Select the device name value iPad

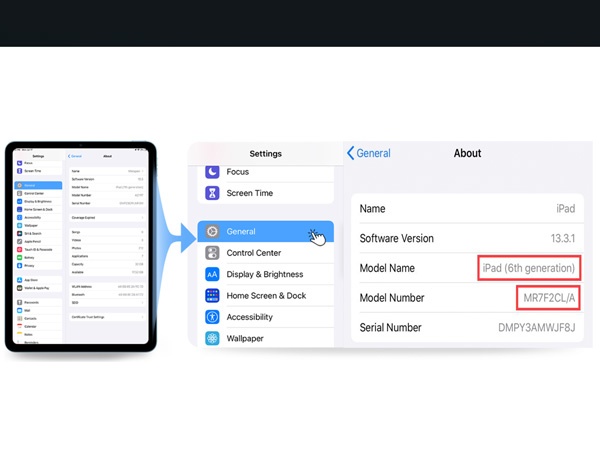tap(566, 209)
